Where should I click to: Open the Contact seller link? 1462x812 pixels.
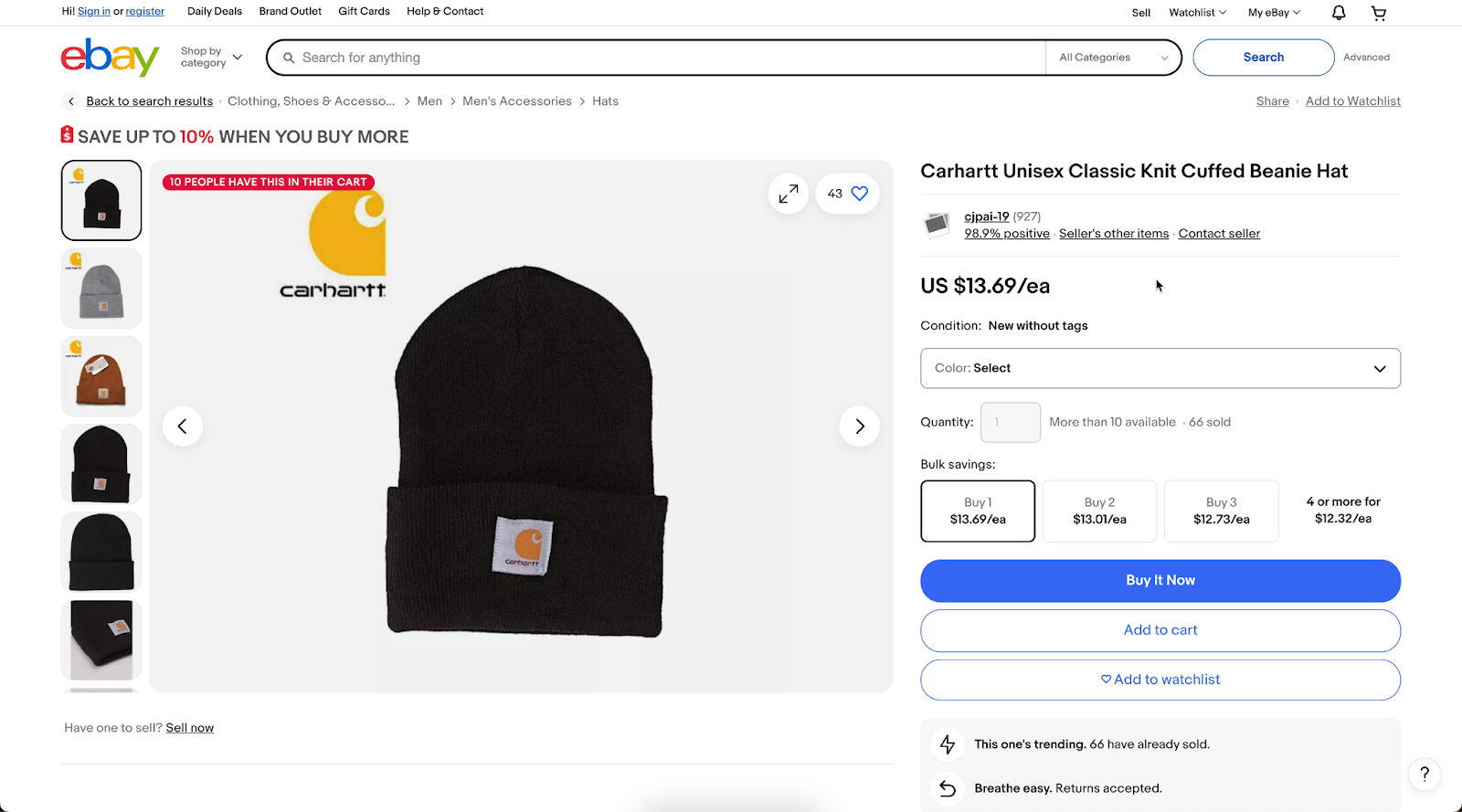click(x=1218, y=233)
